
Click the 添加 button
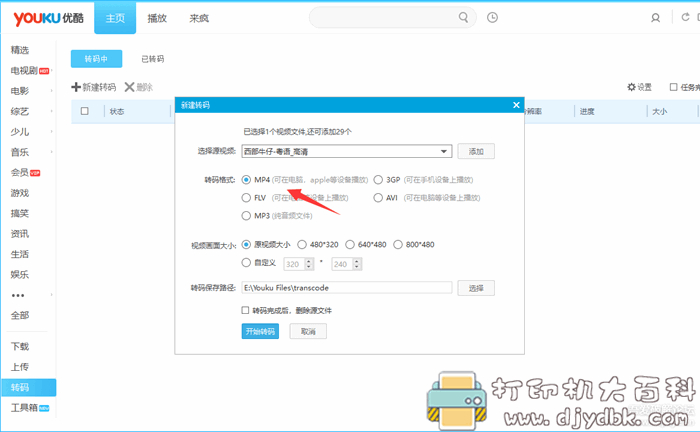[476, 151]
